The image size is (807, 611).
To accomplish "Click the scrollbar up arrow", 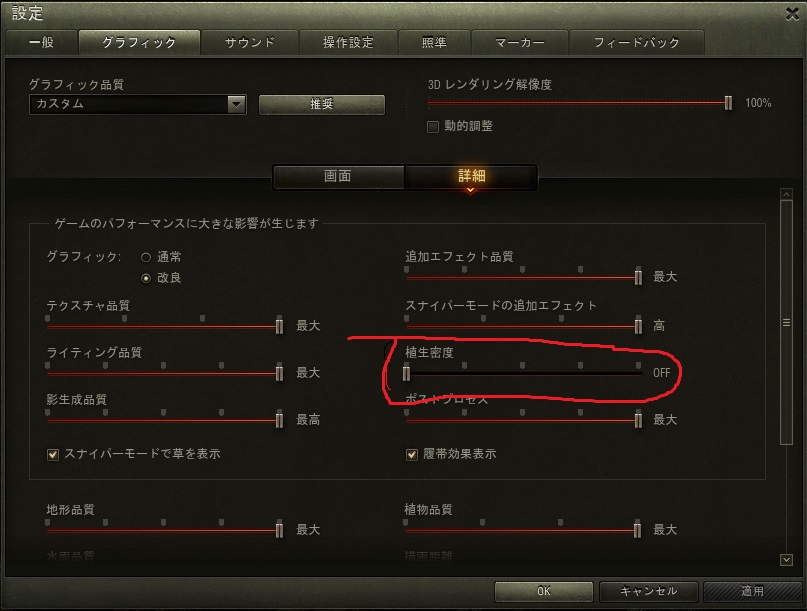I will [x=786, y=194].
